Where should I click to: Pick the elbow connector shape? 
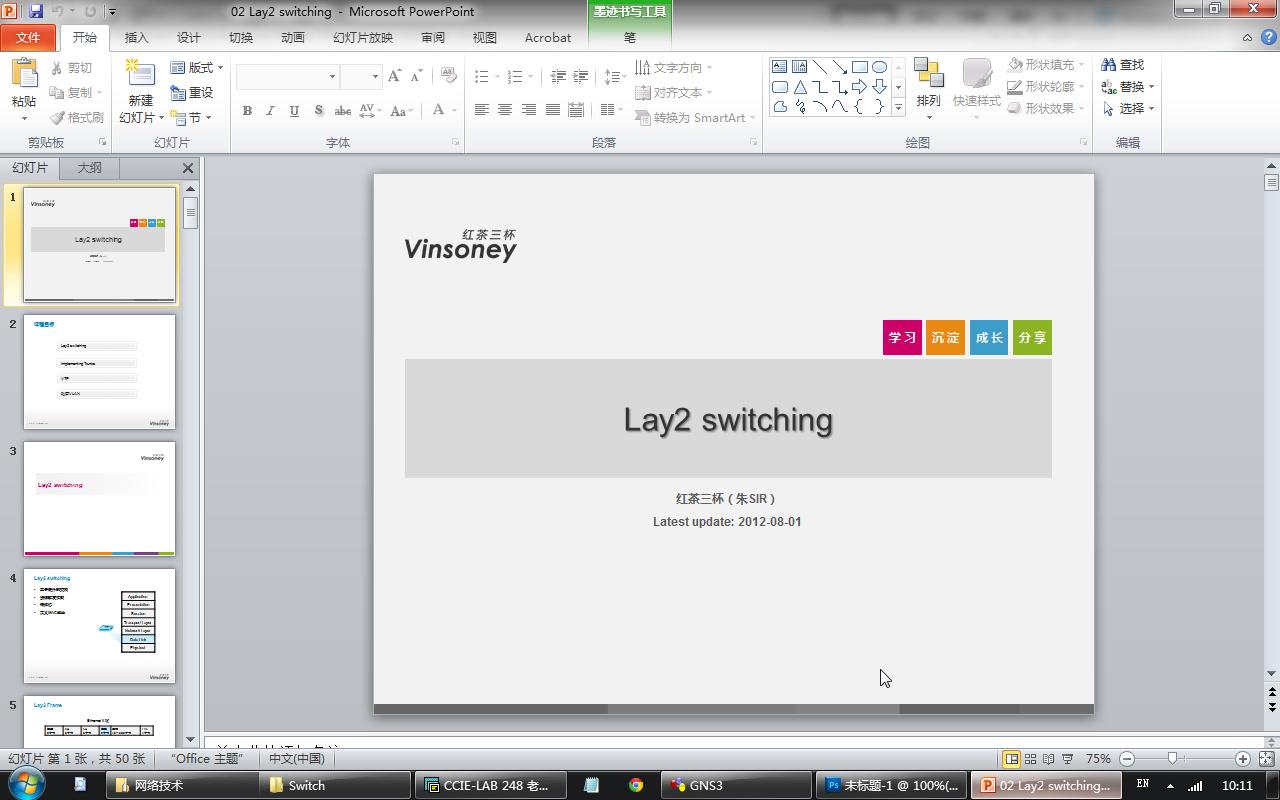tap(819, 87)
